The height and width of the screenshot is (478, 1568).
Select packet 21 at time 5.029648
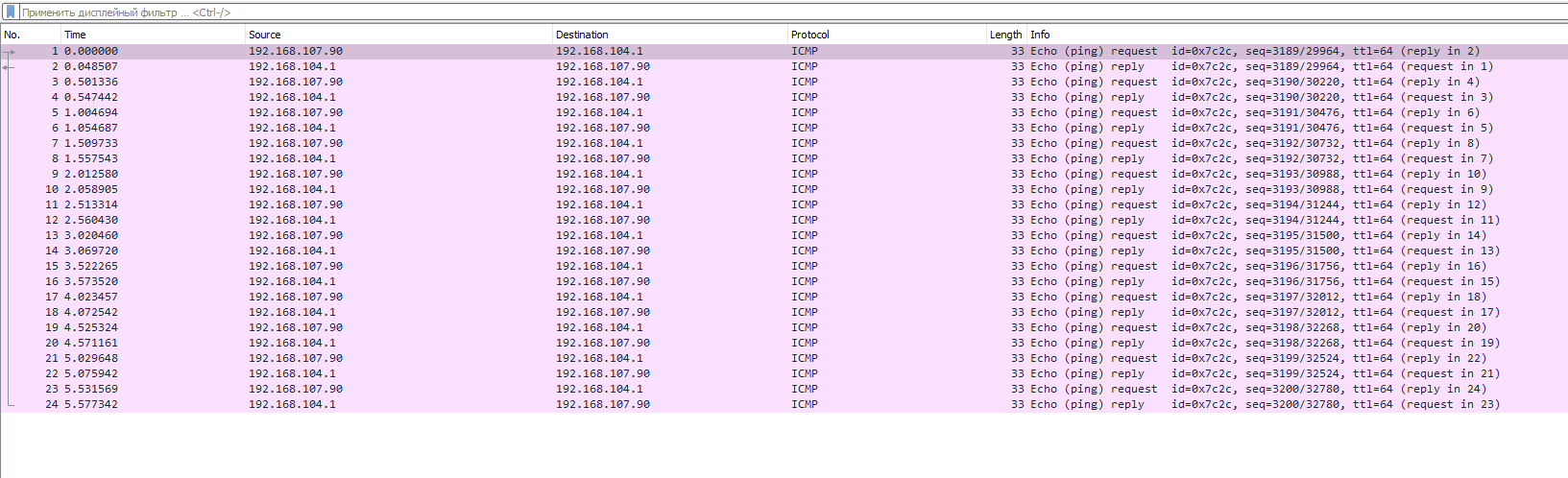pyautogui.click(x=784, y=359)
